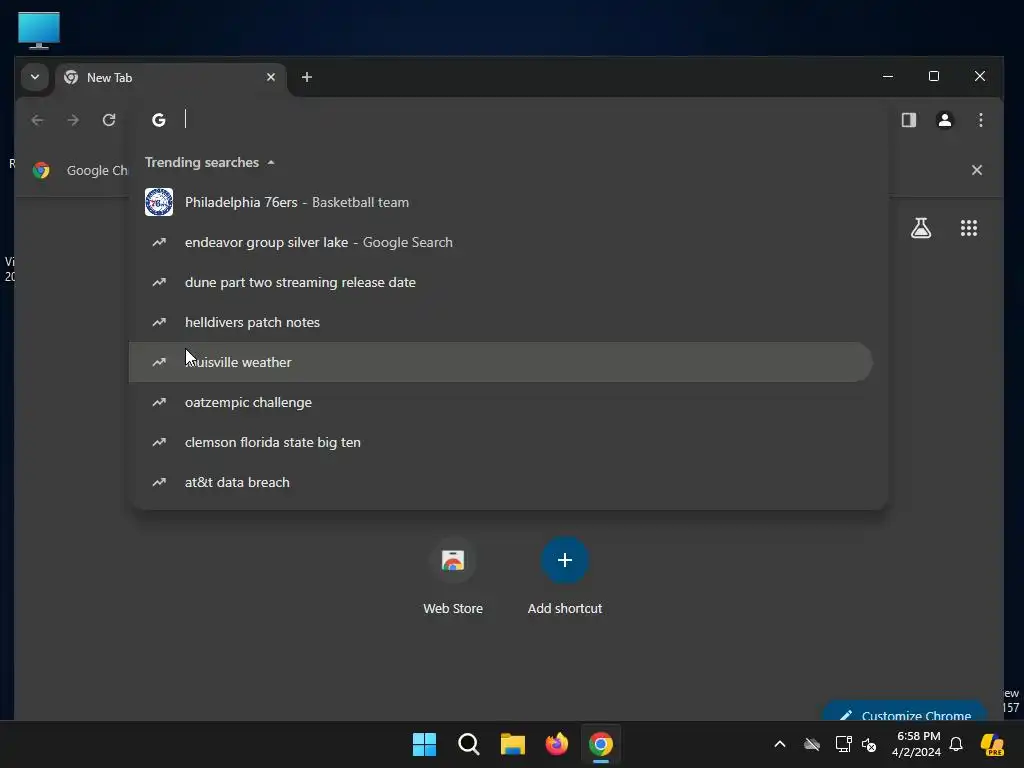Open the clock showing 6:58 PM

[x=916, y=744]
